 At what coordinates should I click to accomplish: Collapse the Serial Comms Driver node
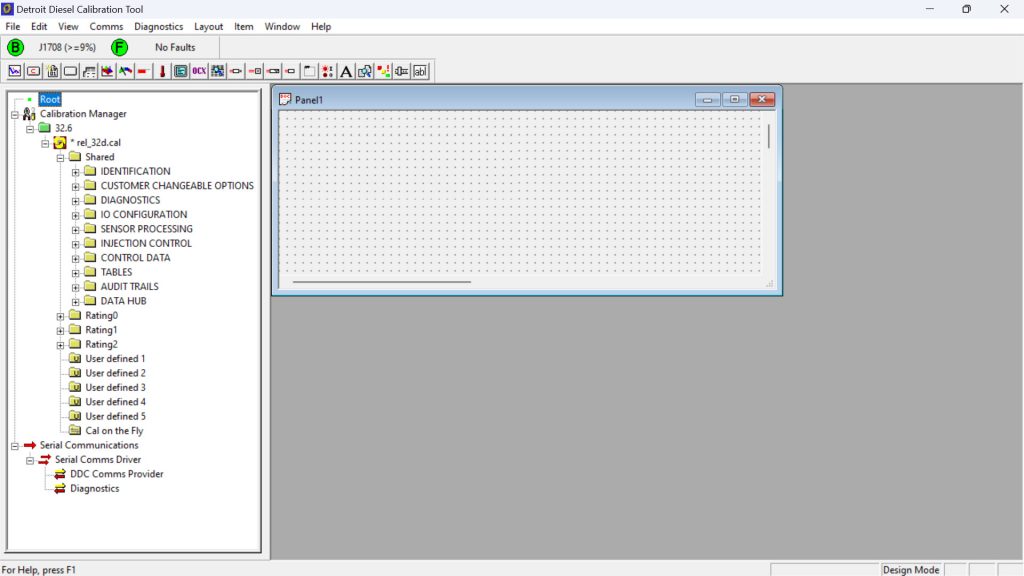(x=31, y=460)
